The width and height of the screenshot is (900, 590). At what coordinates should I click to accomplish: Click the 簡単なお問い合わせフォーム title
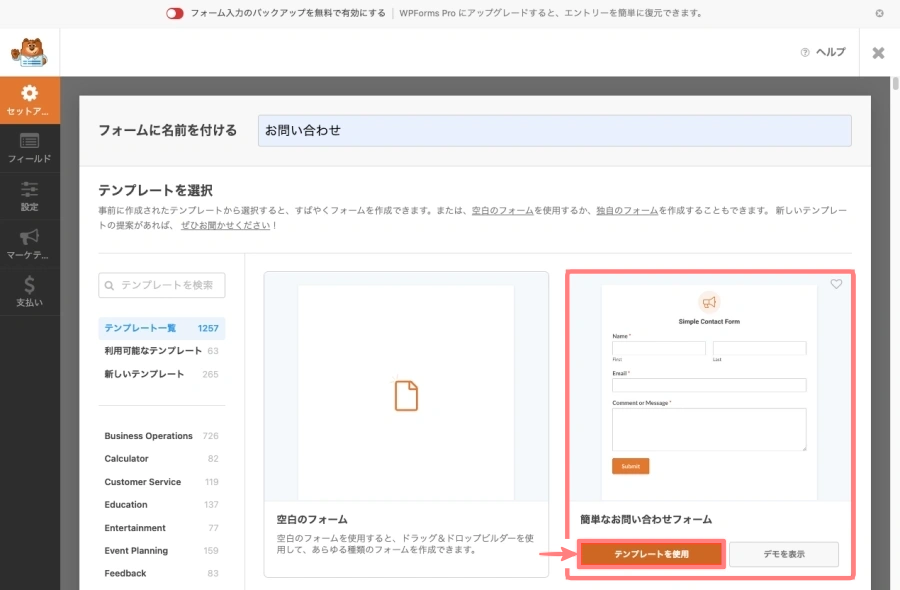pyautogui.click(x=646, y=519)
